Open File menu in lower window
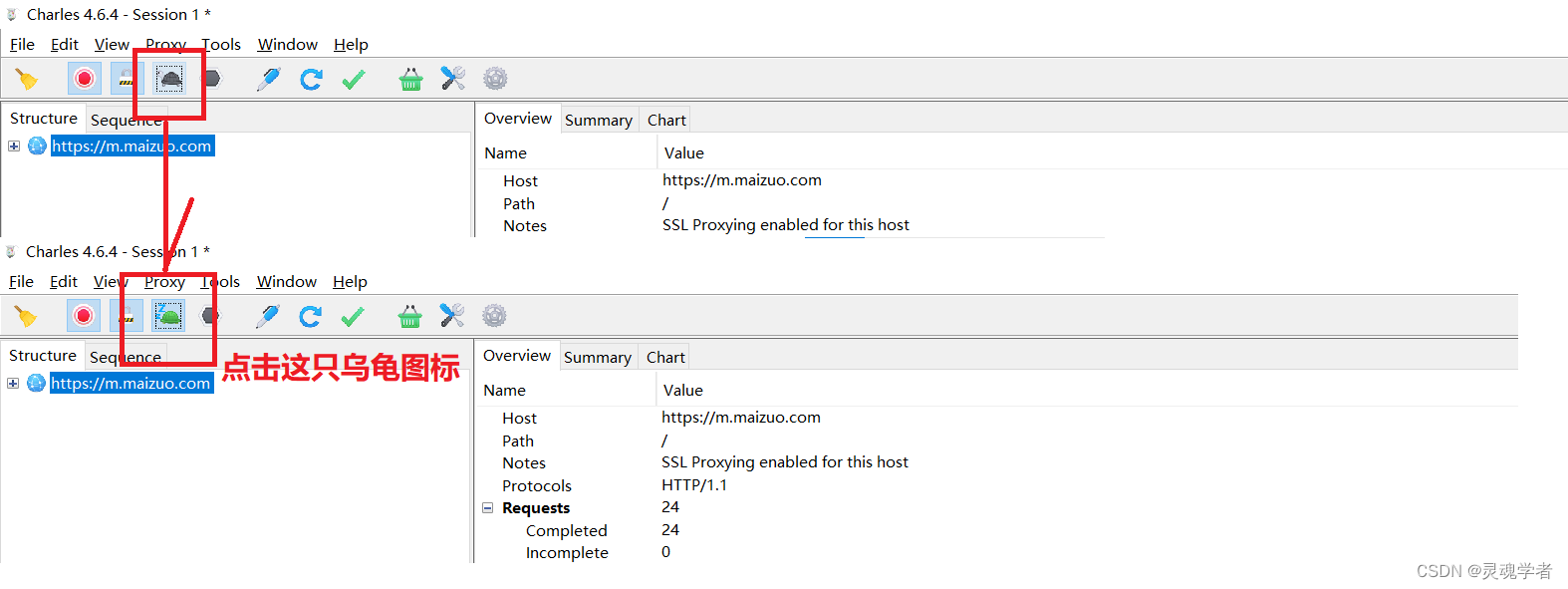The width and height of the screenshot is (1568, 589). tap(21, 281)
